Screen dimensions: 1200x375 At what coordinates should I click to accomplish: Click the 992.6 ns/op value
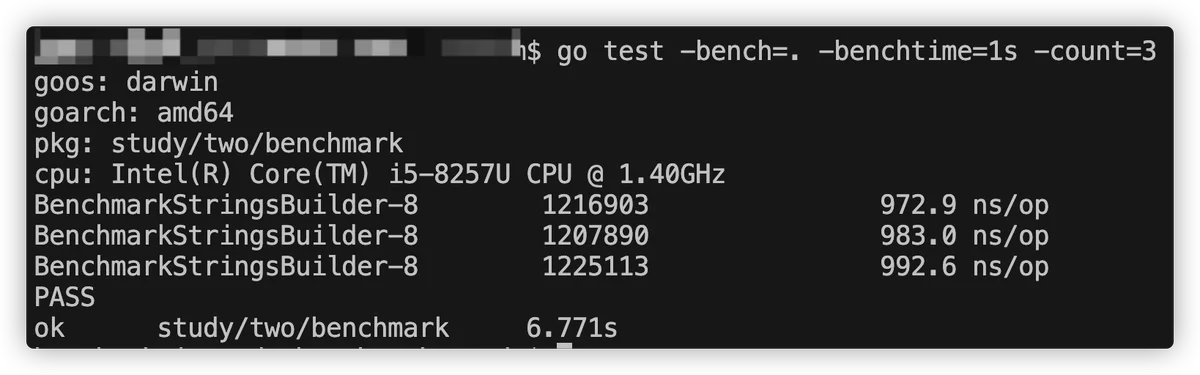964,268
